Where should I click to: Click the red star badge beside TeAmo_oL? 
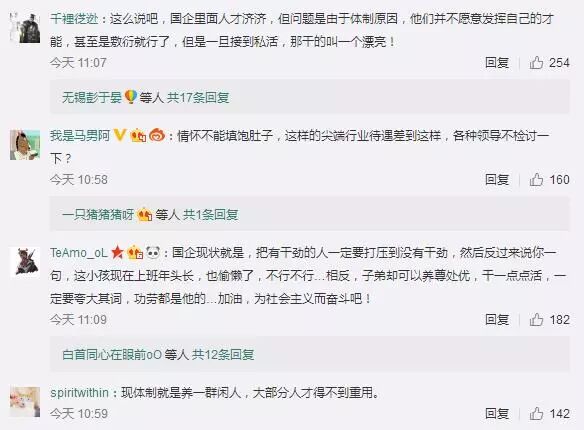[x=117, y=252]
